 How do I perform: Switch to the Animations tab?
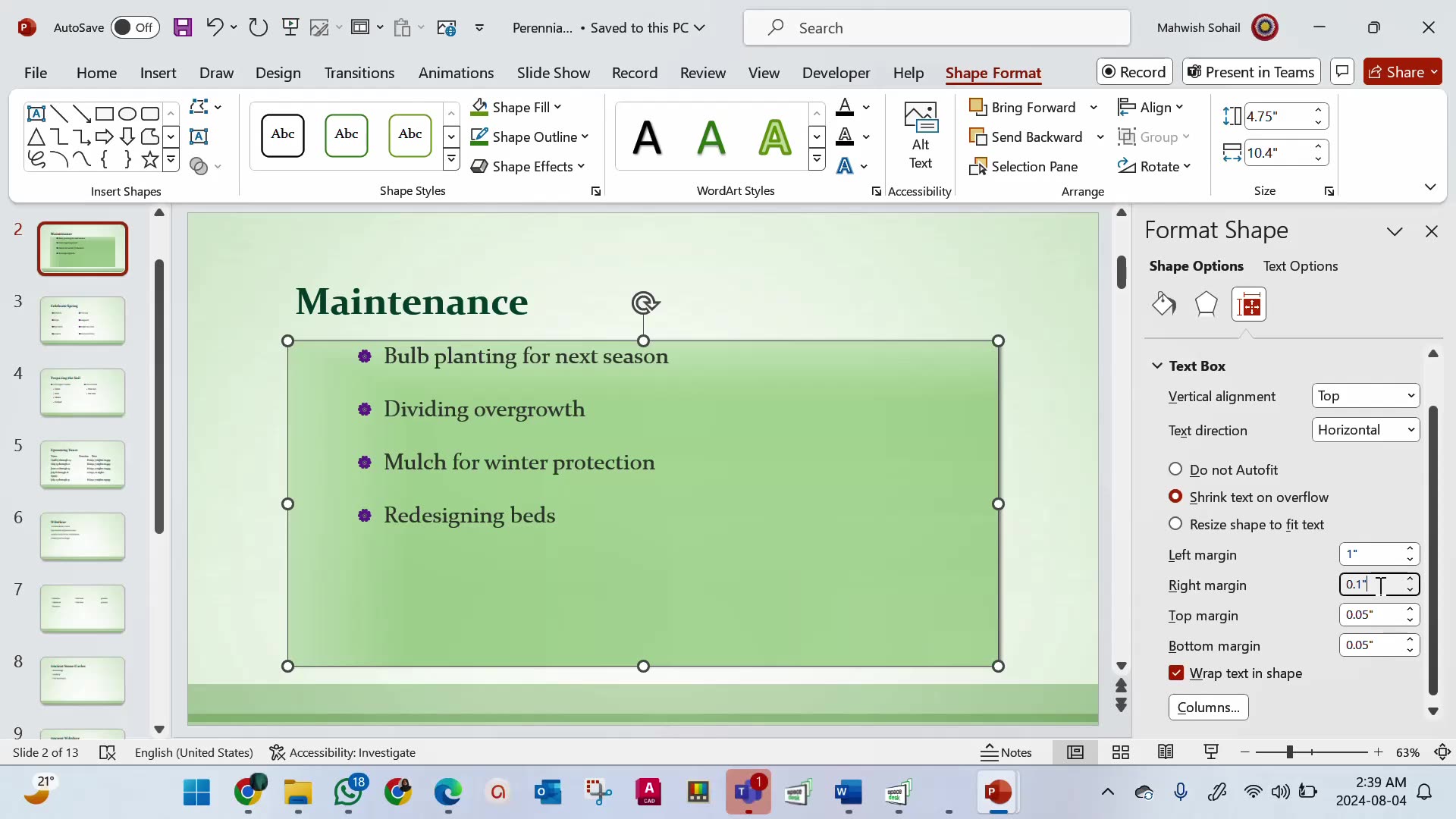456,73
